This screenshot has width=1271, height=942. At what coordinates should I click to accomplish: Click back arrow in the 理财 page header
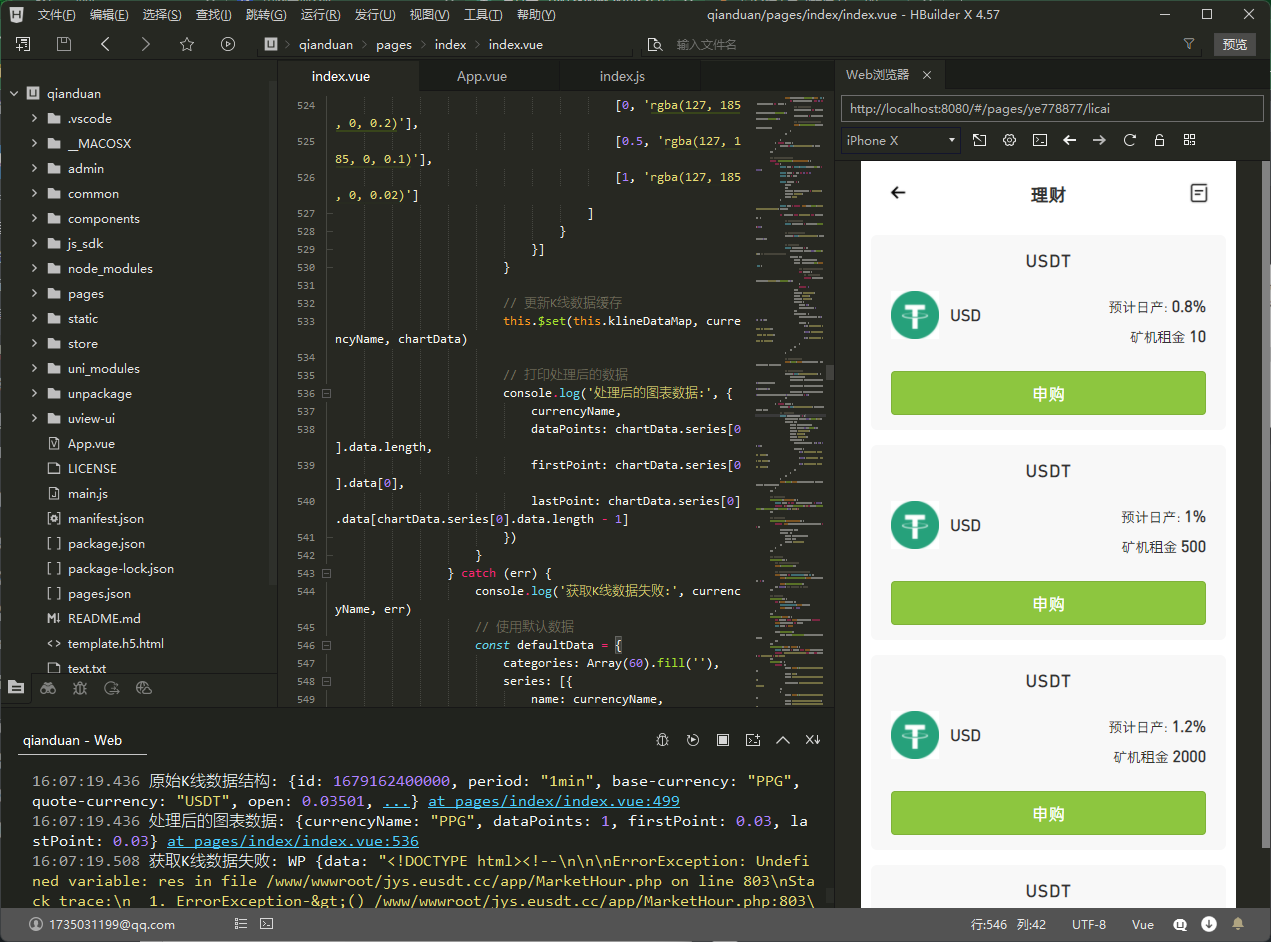(x=898, y=193)
